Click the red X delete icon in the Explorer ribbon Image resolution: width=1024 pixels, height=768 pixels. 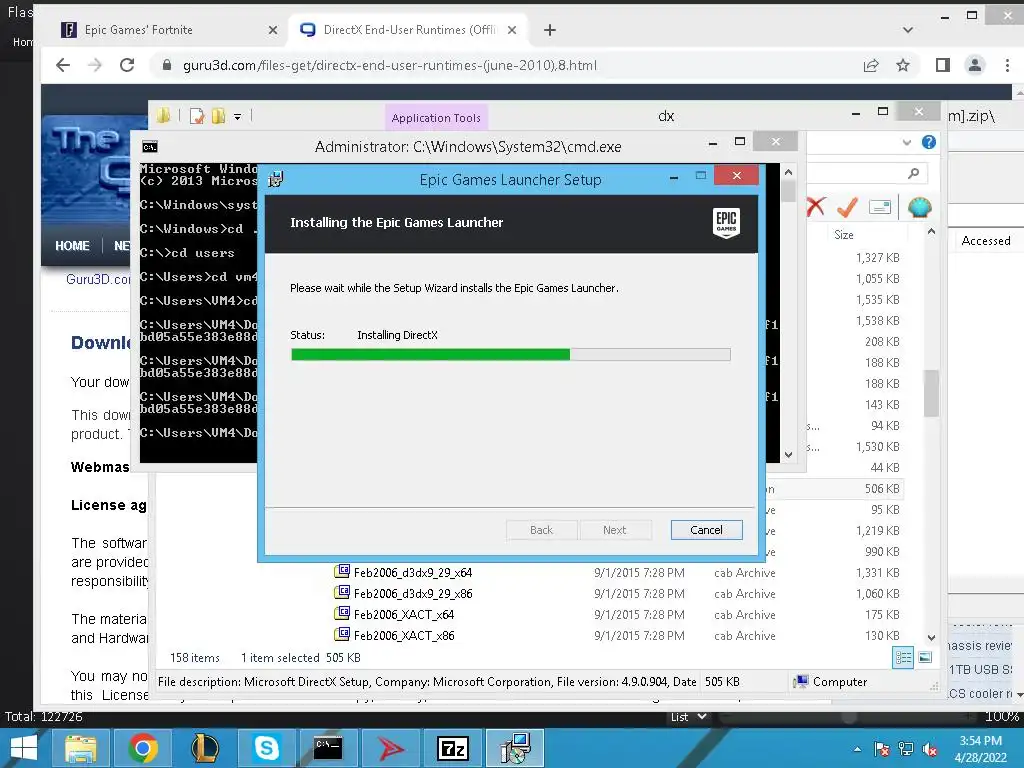(x=816, y=207)
